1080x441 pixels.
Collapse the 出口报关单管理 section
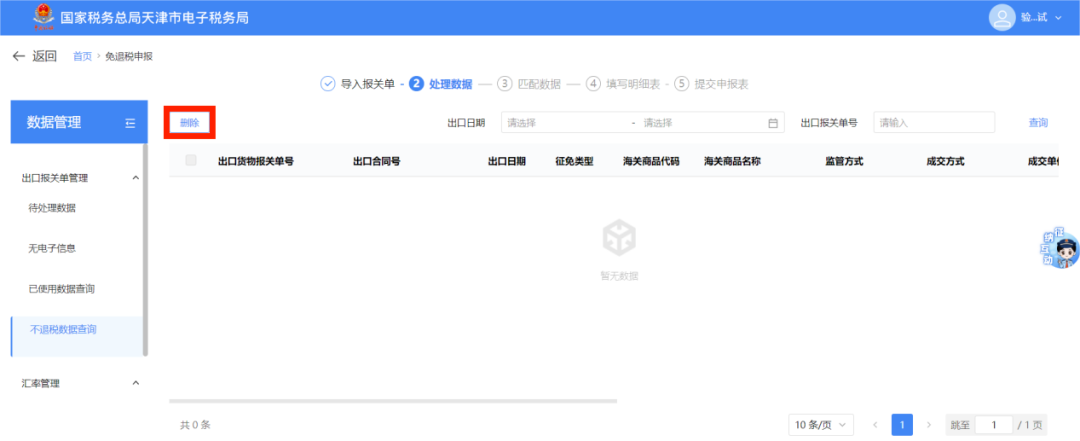(x=136, y=178)
